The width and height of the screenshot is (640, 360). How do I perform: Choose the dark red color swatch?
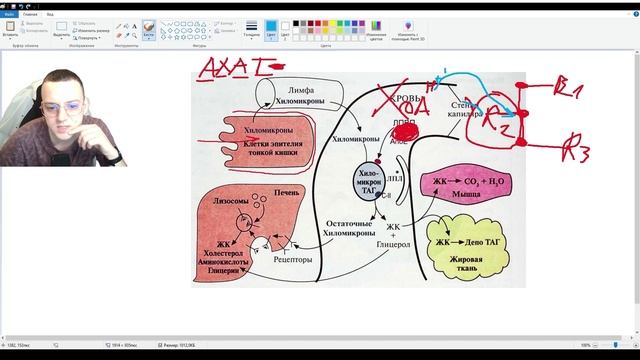click(x=311, y=24)
